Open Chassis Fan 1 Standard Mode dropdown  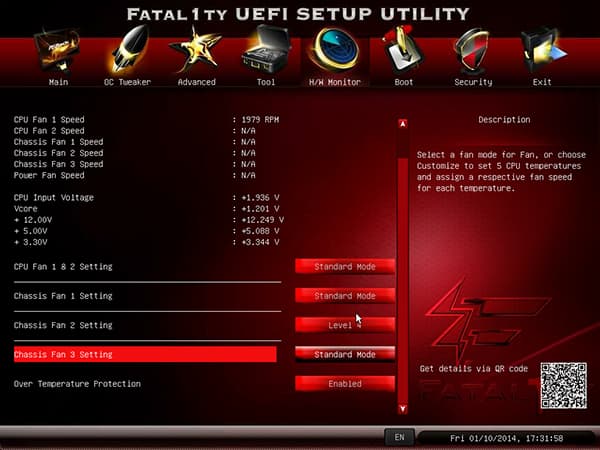click(x=345, y=296)
